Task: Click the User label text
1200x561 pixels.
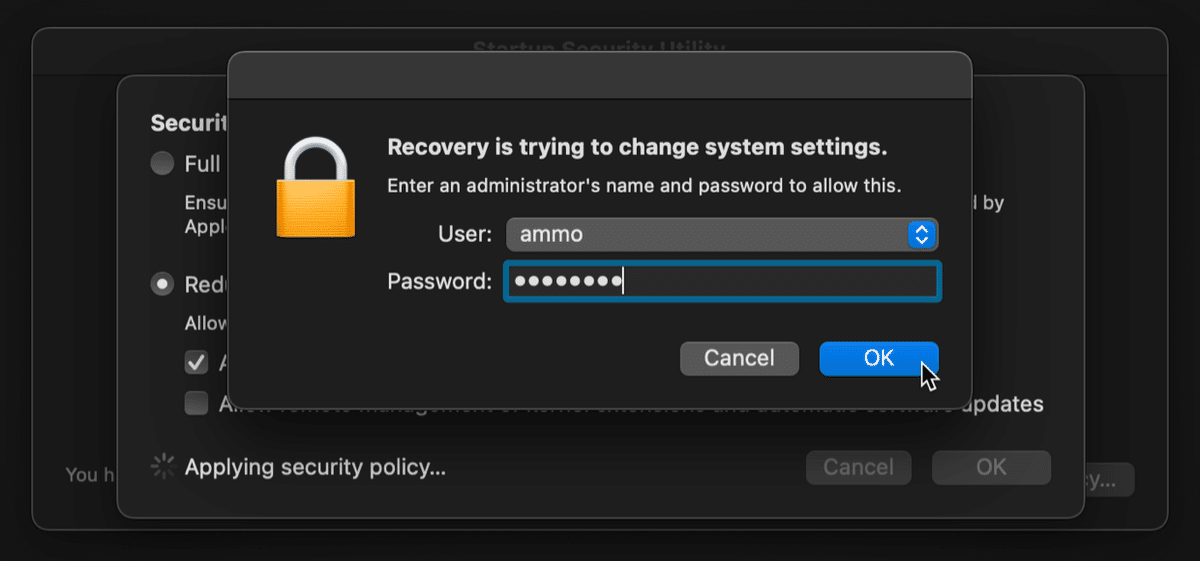Action: (x=465, y=235)
